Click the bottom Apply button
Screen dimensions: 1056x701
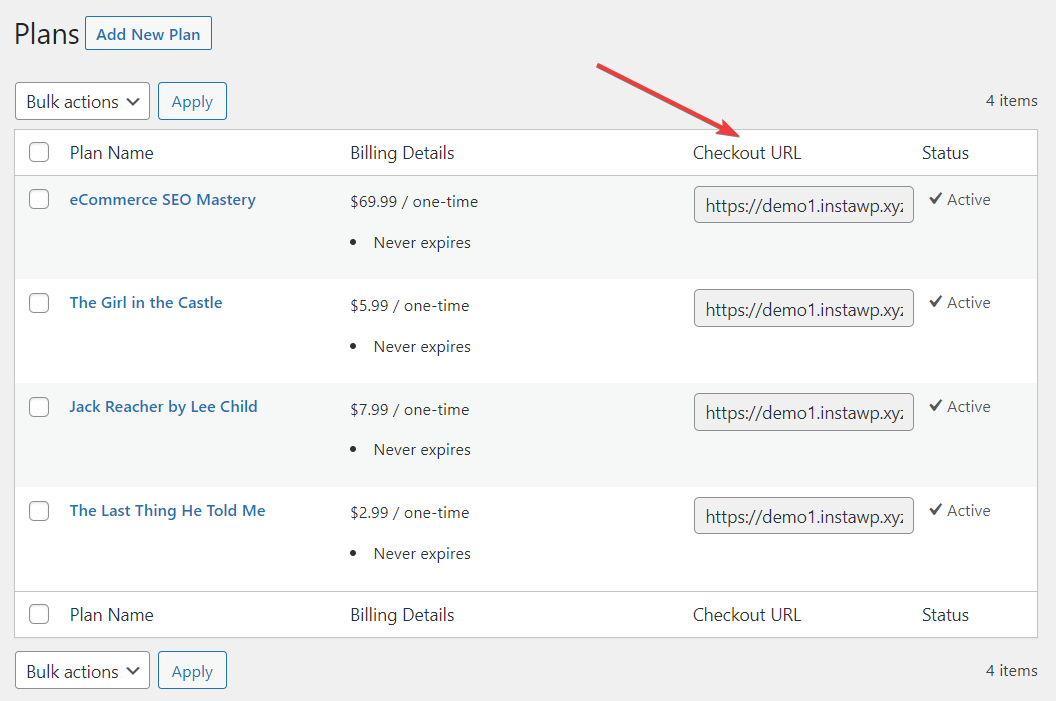coord(192,671)
